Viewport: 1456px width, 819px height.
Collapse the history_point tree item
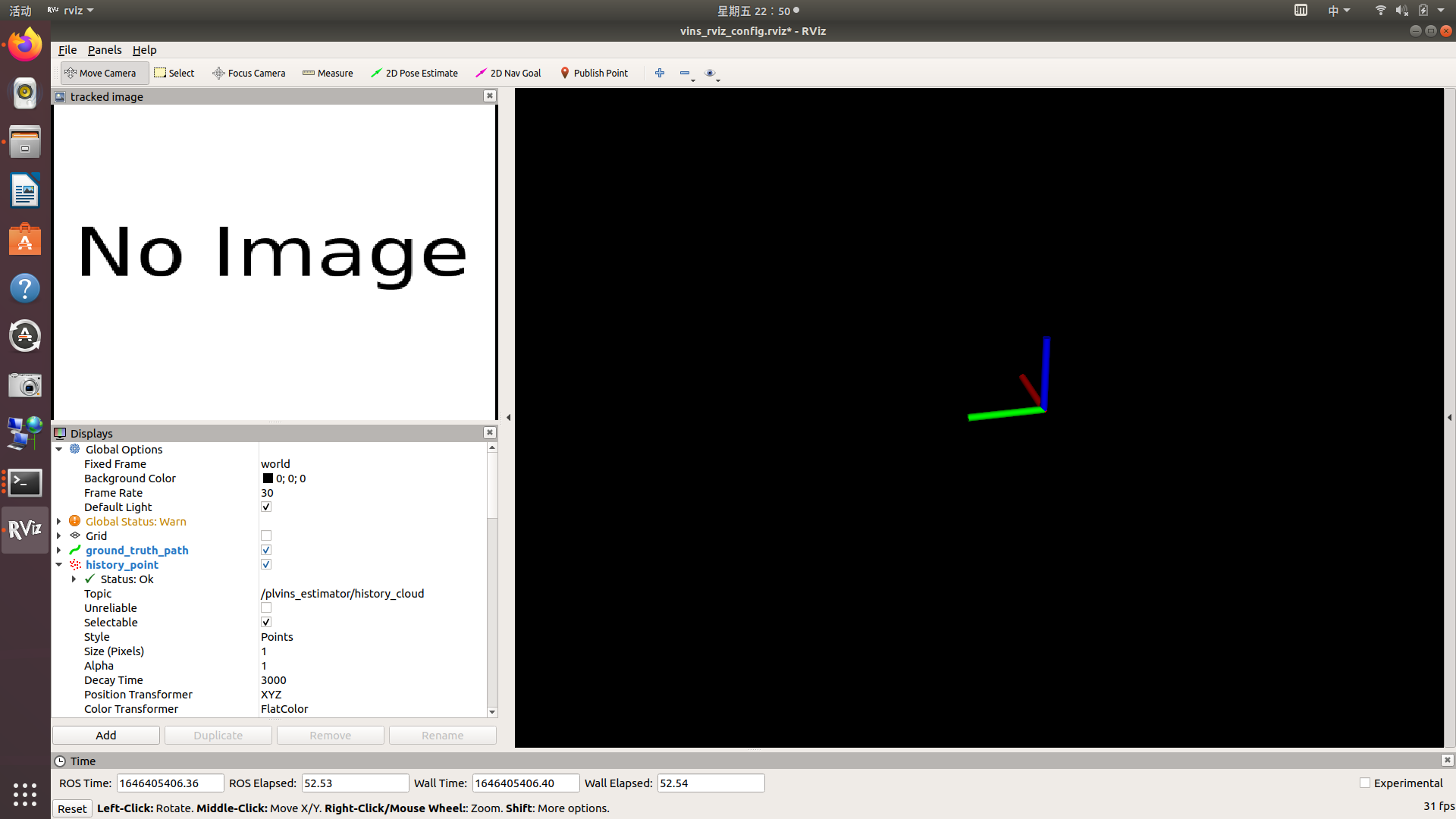[59, 565]
